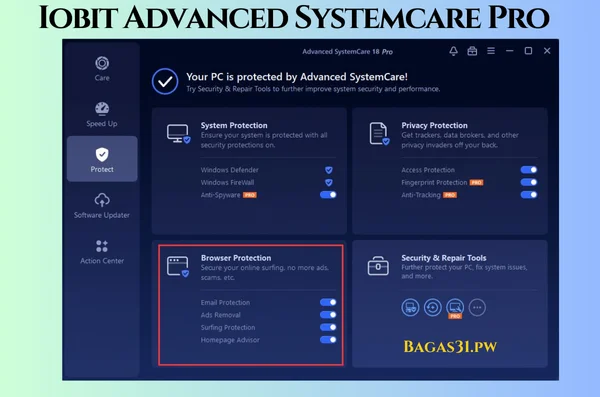Open the Action Center panel

102,252
